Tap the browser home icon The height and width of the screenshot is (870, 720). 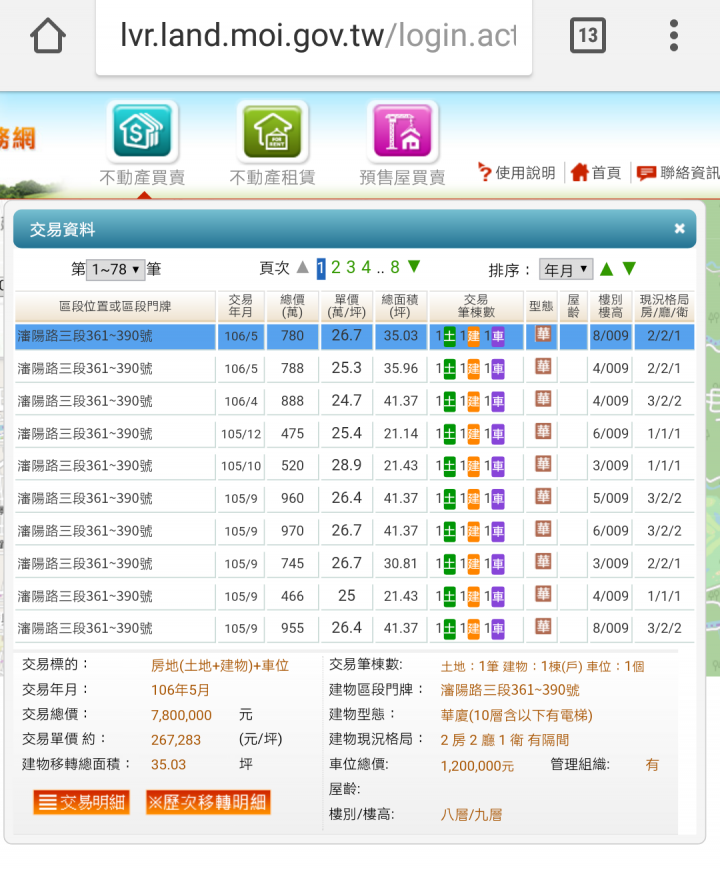pos(48,36)
